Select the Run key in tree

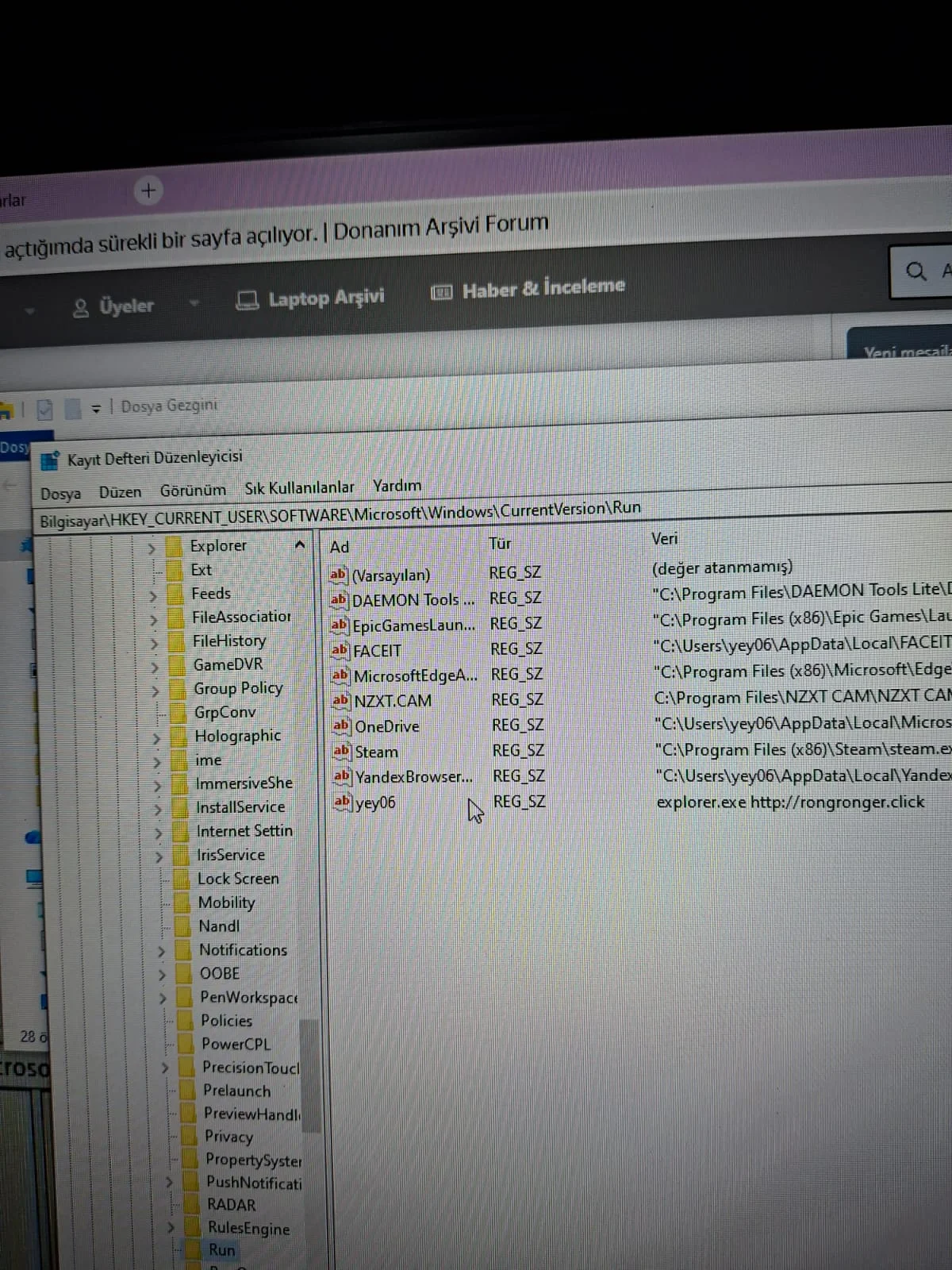tap(221, 1250)
